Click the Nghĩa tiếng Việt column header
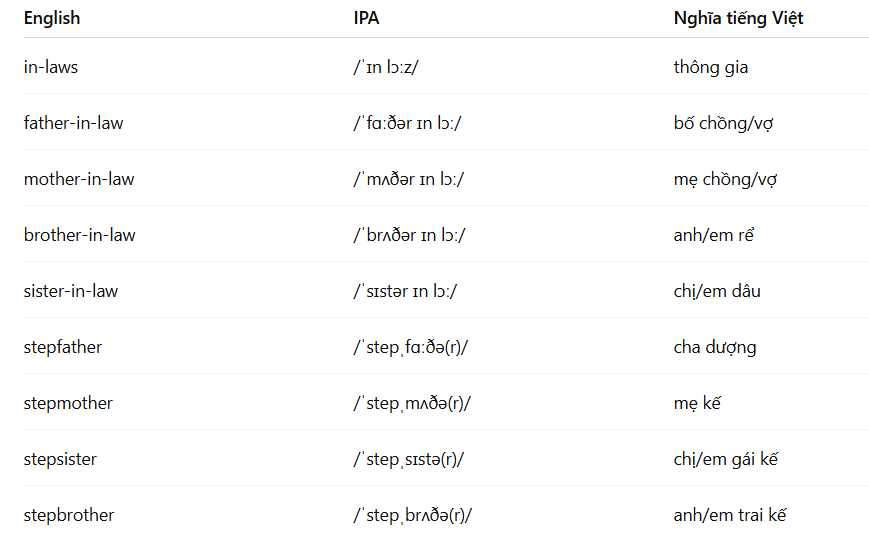The height and width of the screenshot is (547, 869). pyautogui.click(x=738, y=18)
